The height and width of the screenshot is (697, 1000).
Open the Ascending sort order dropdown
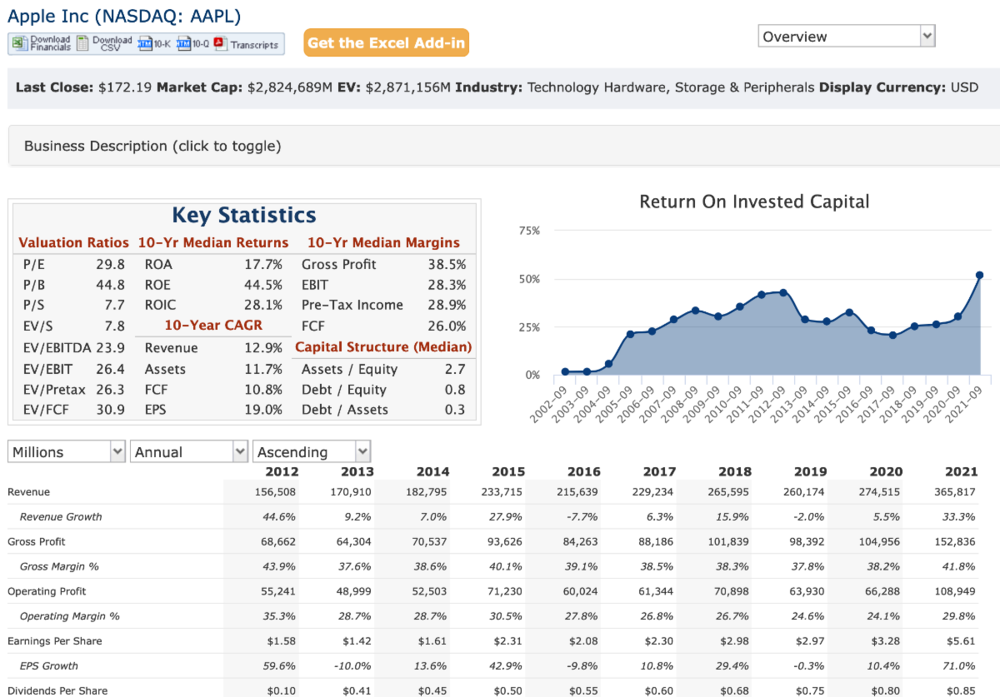312,451
